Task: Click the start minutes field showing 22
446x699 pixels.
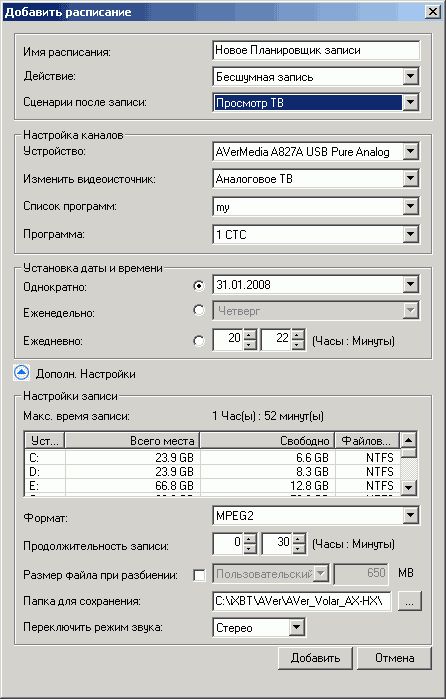Action: [277, 339]
